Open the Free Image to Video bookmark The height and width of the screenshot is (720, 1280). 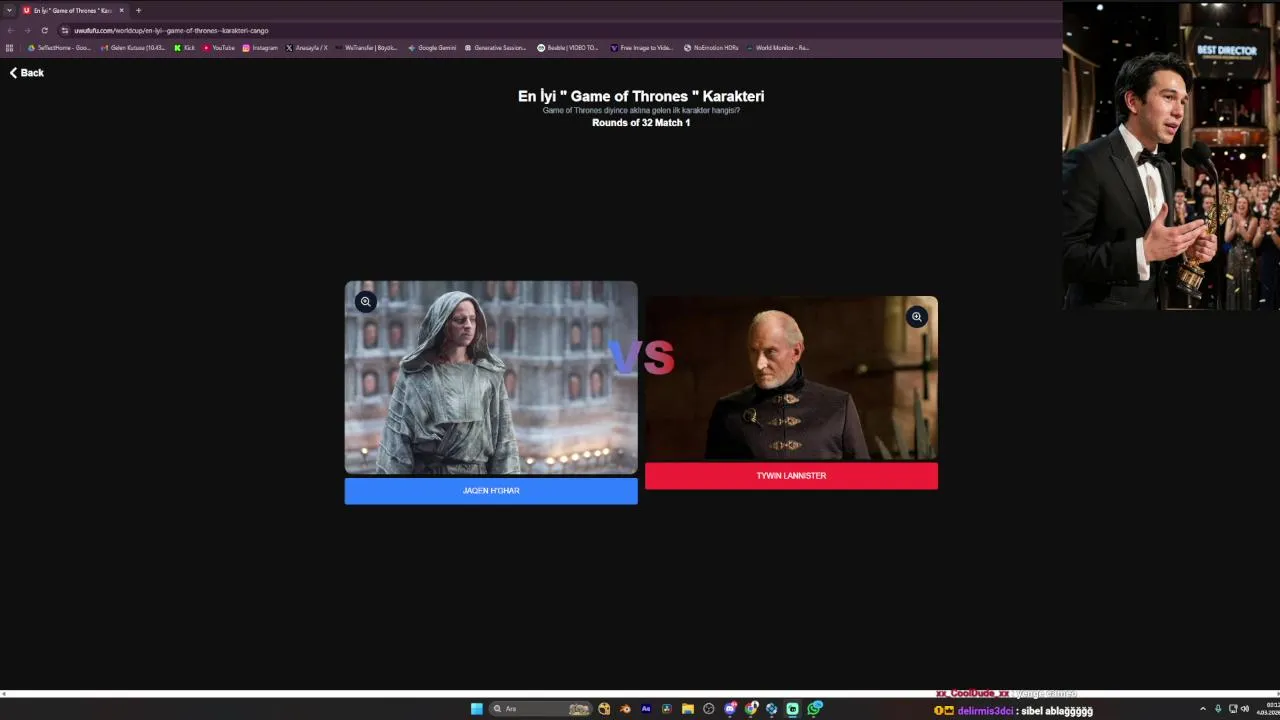[641, 48]
